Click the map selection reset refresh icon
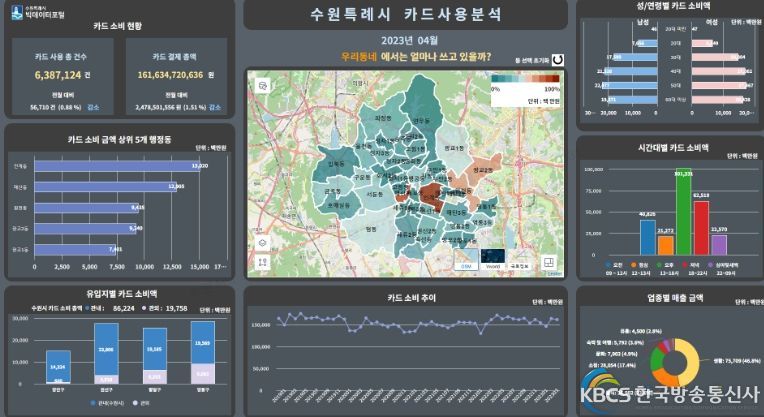 (x=559, y=59)
